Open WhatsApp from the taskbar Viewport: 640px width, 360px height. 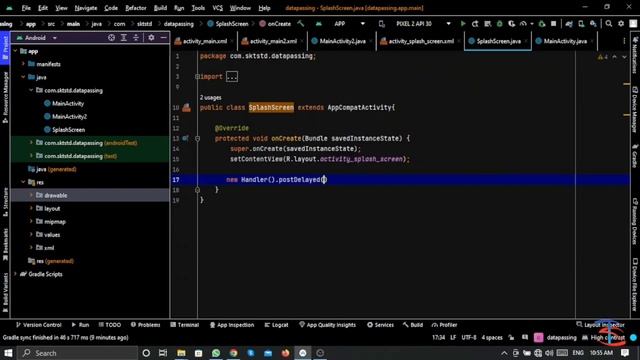tap(216, 353)
